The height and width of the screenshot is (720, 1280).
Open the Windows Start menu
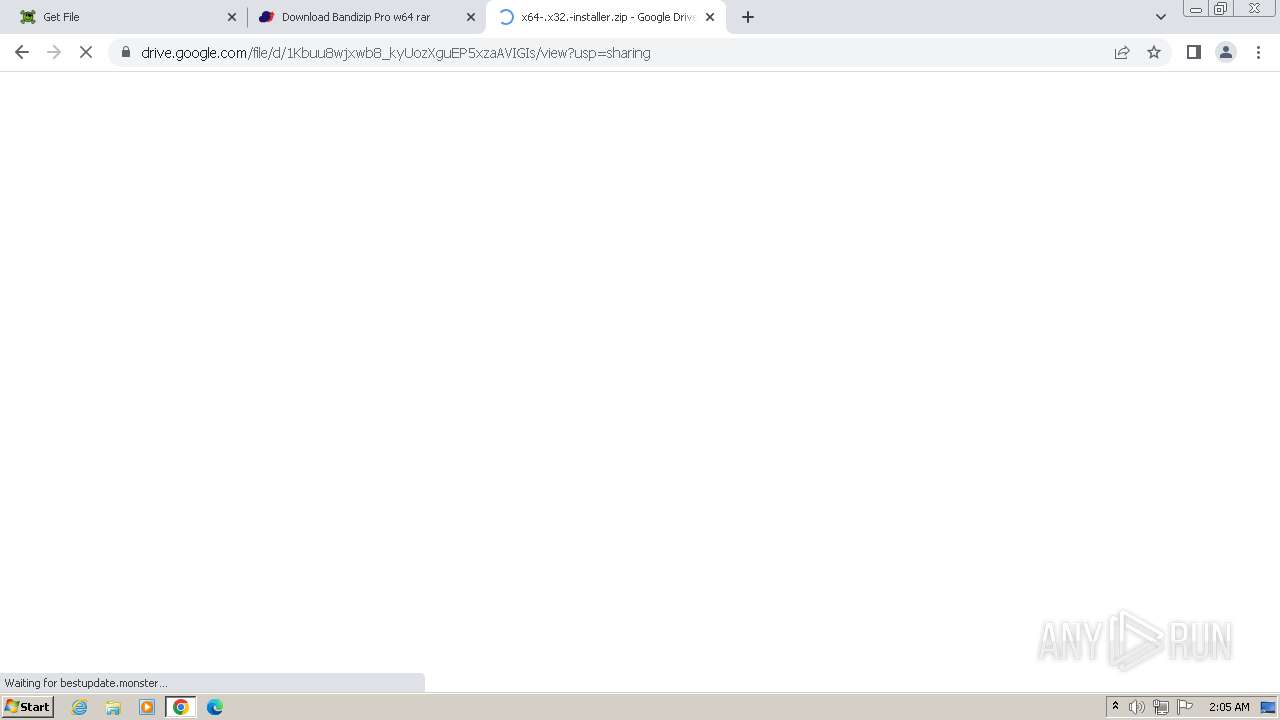(27, 707)
